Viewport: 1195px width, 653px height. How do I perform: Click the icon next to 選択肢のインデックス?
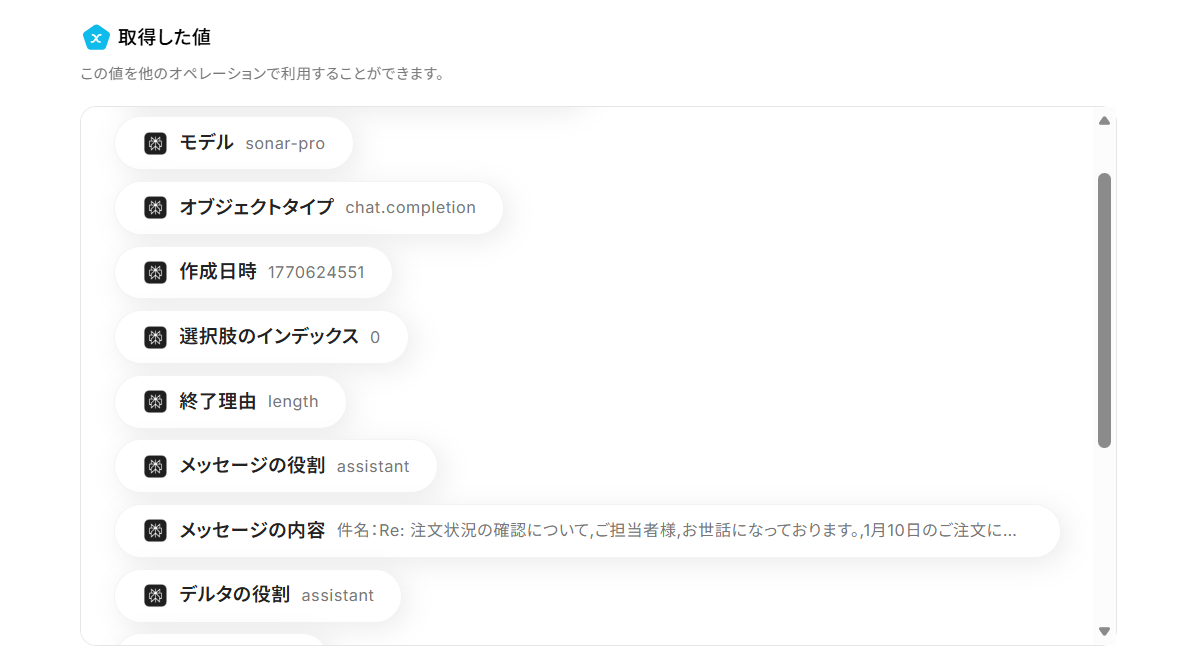click(155, 337)
